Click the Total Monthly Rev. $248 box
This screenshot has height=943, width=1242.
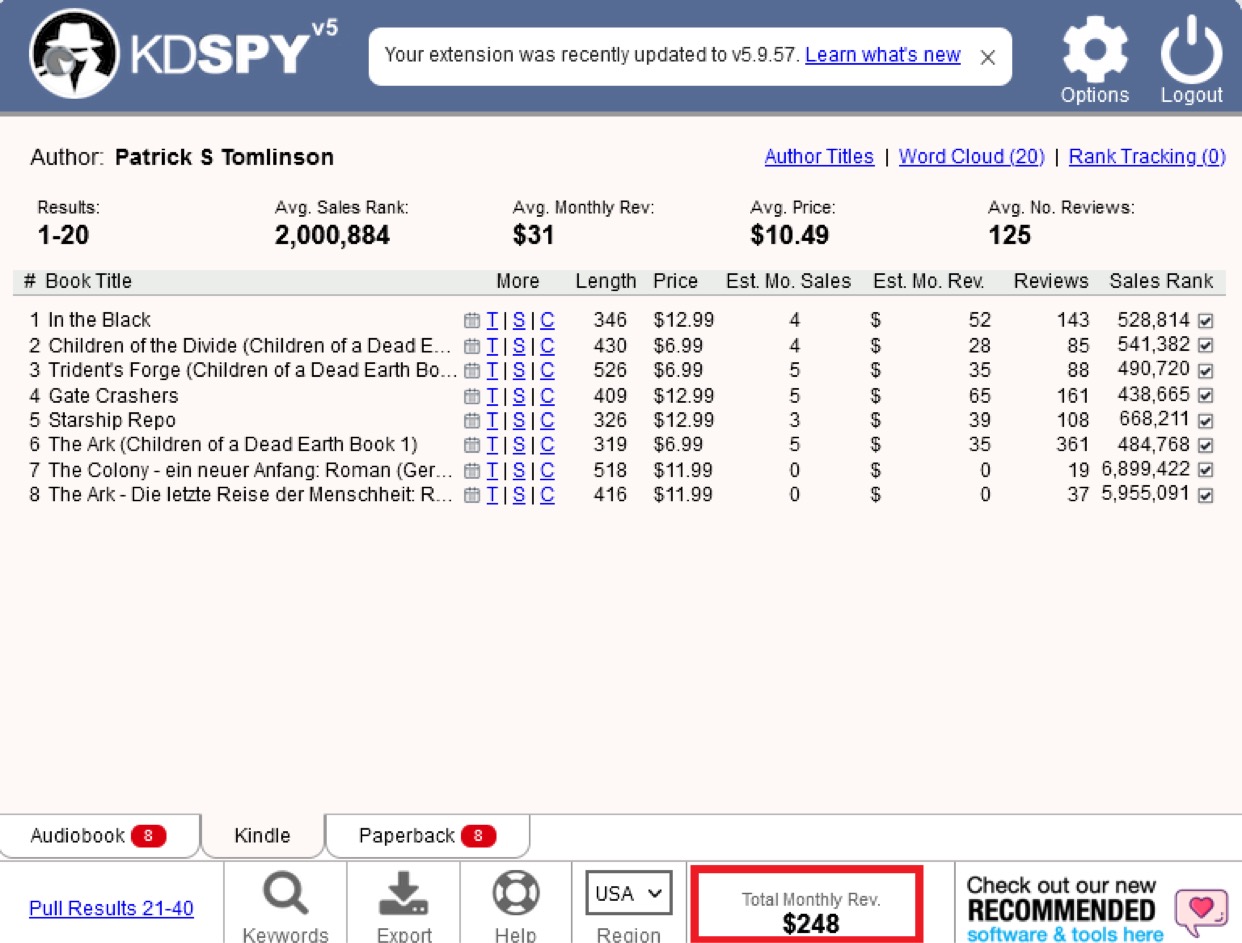click(x=806, y=905)
